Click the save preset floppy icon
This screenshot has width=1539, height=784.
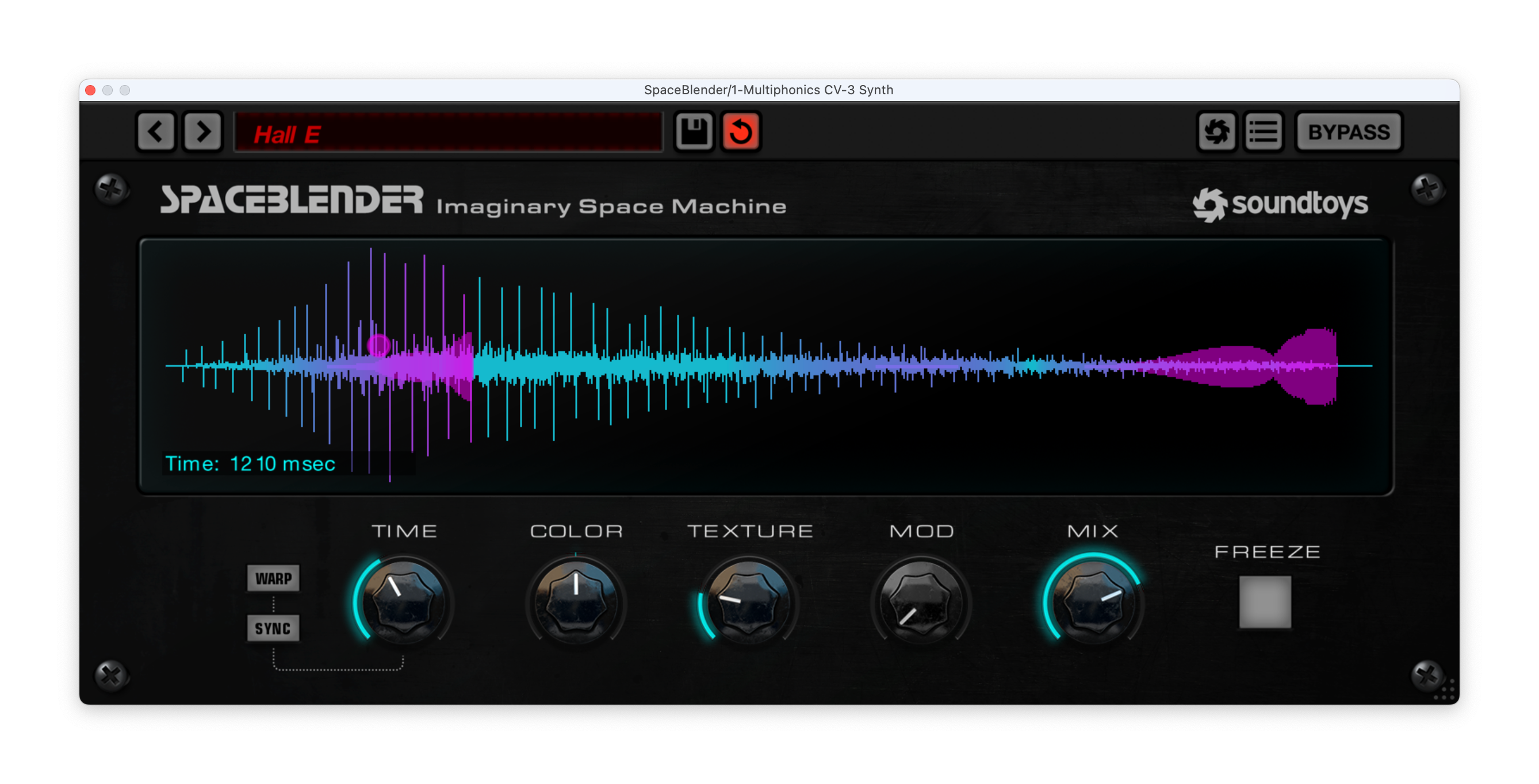tap(694, 132)
